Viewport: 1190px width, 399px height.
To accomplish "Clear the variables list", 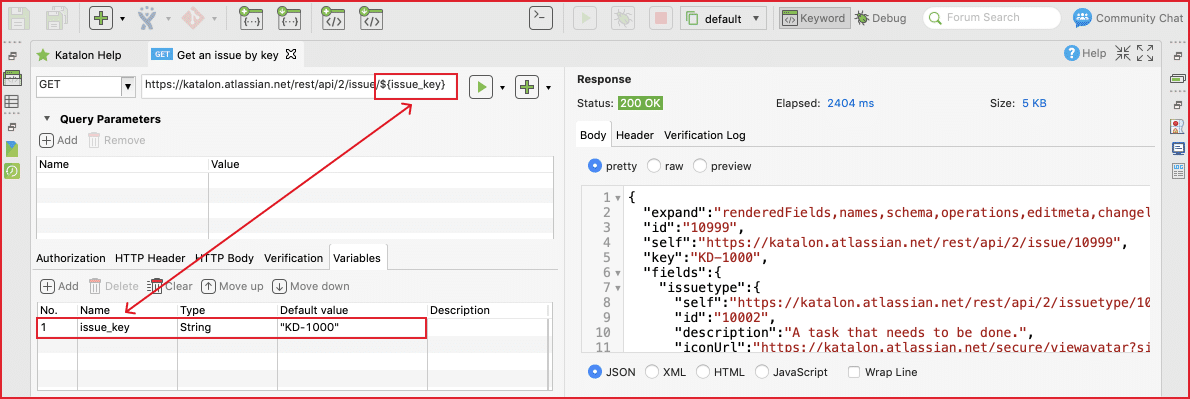I will [171, 286].
